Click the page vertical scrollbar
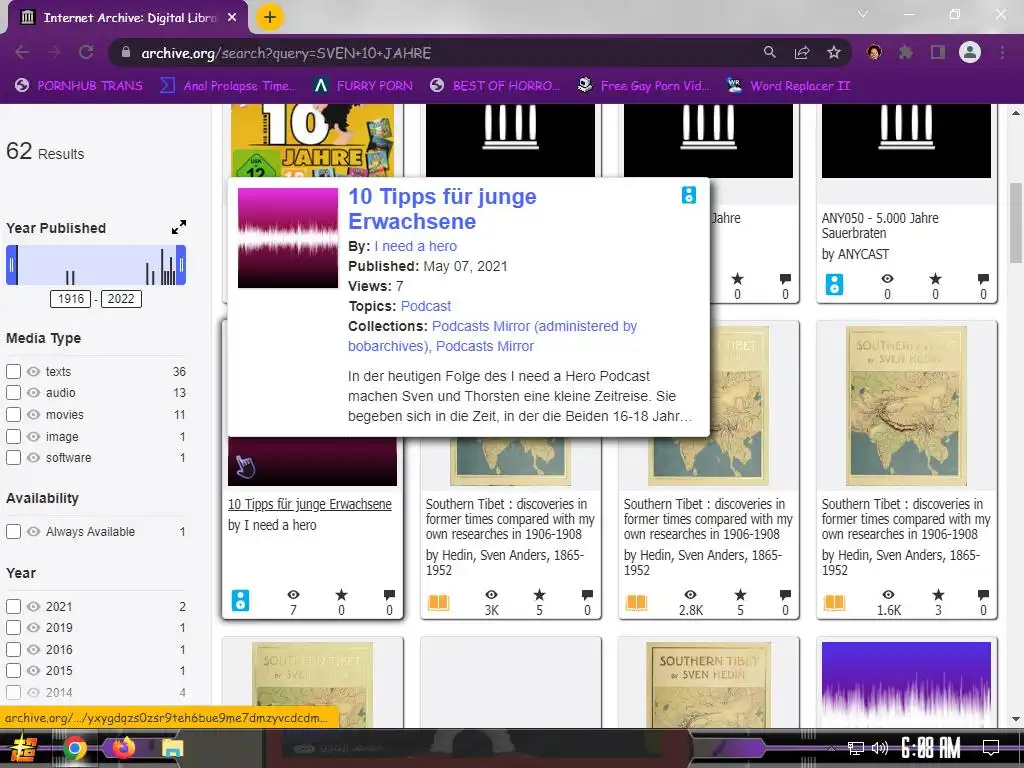 (1016, 222)
